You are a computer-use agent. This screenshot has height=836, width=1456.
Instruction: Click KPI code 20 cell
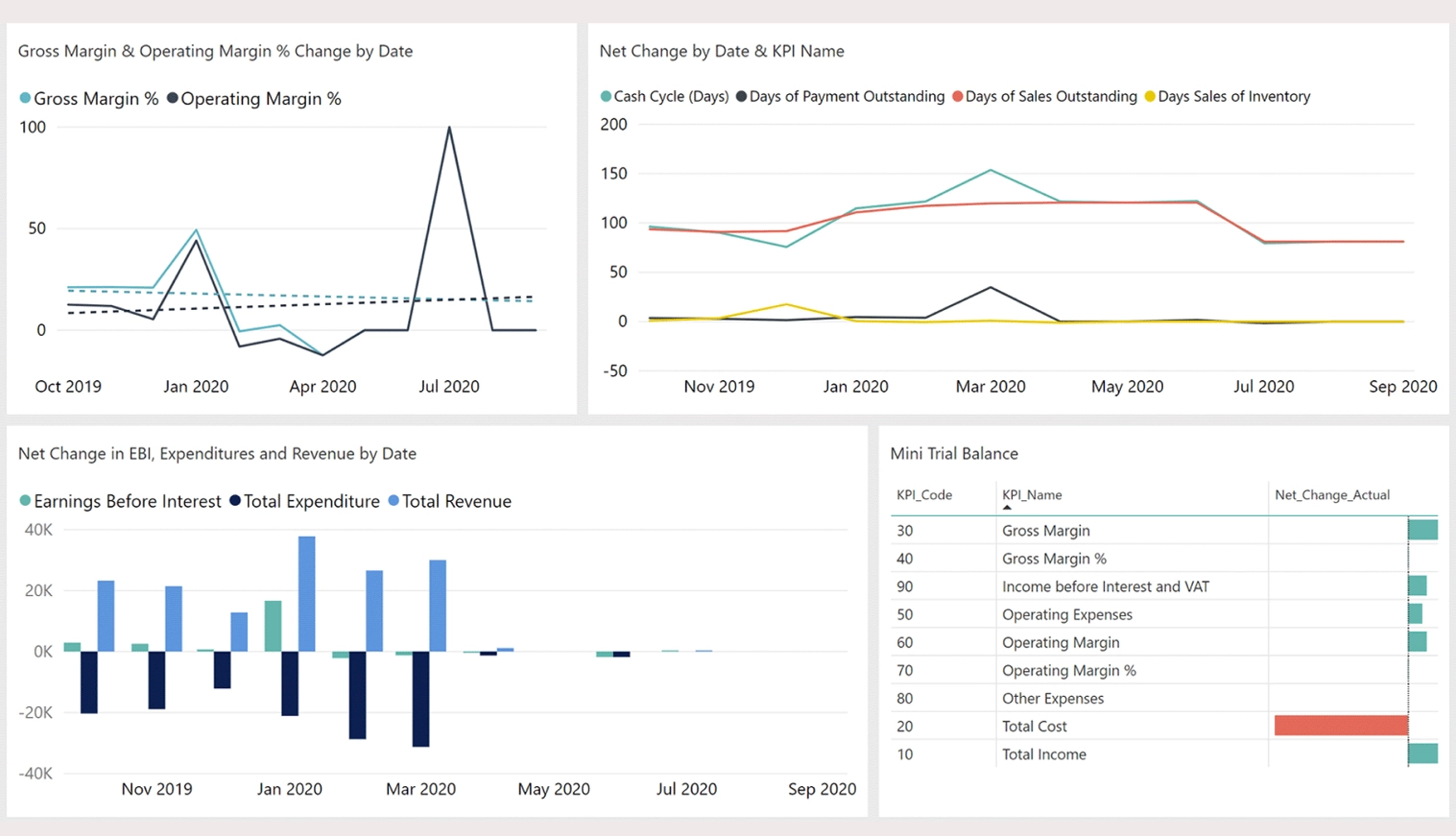point(905,727)
